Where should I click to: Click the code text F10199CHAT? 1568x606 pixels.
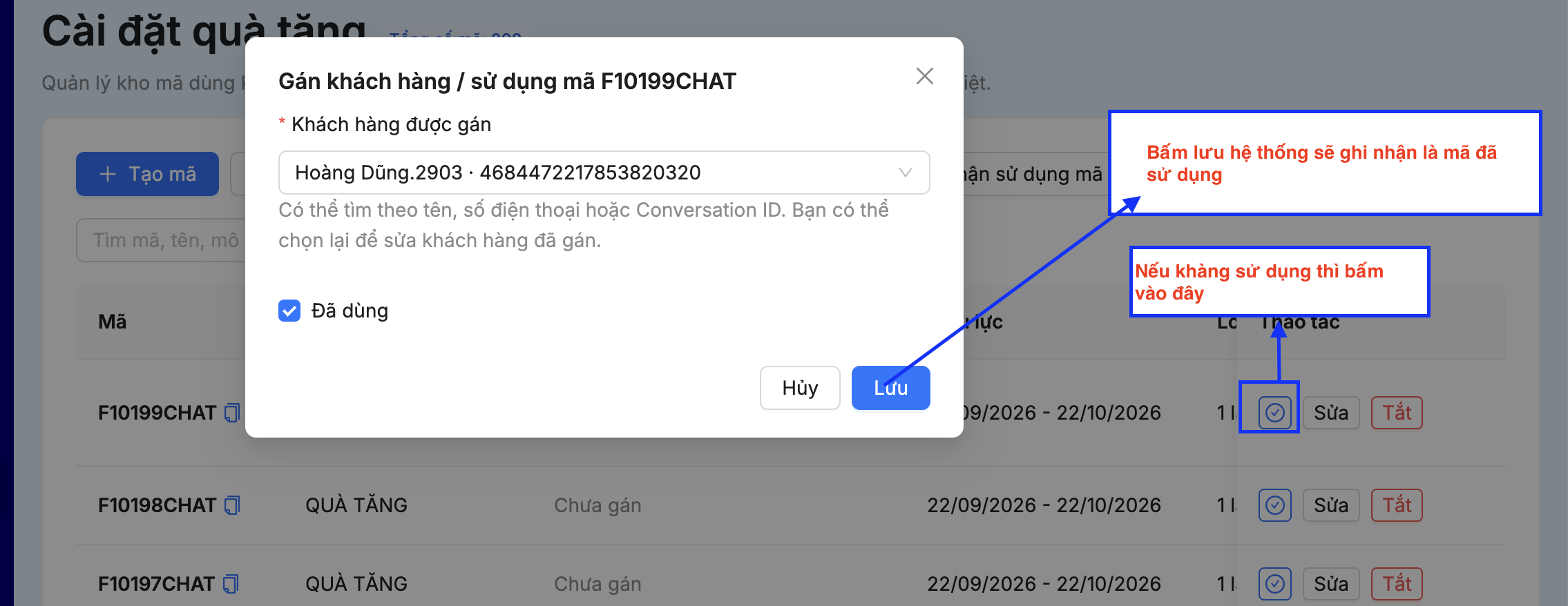click(x=157, y=413)
